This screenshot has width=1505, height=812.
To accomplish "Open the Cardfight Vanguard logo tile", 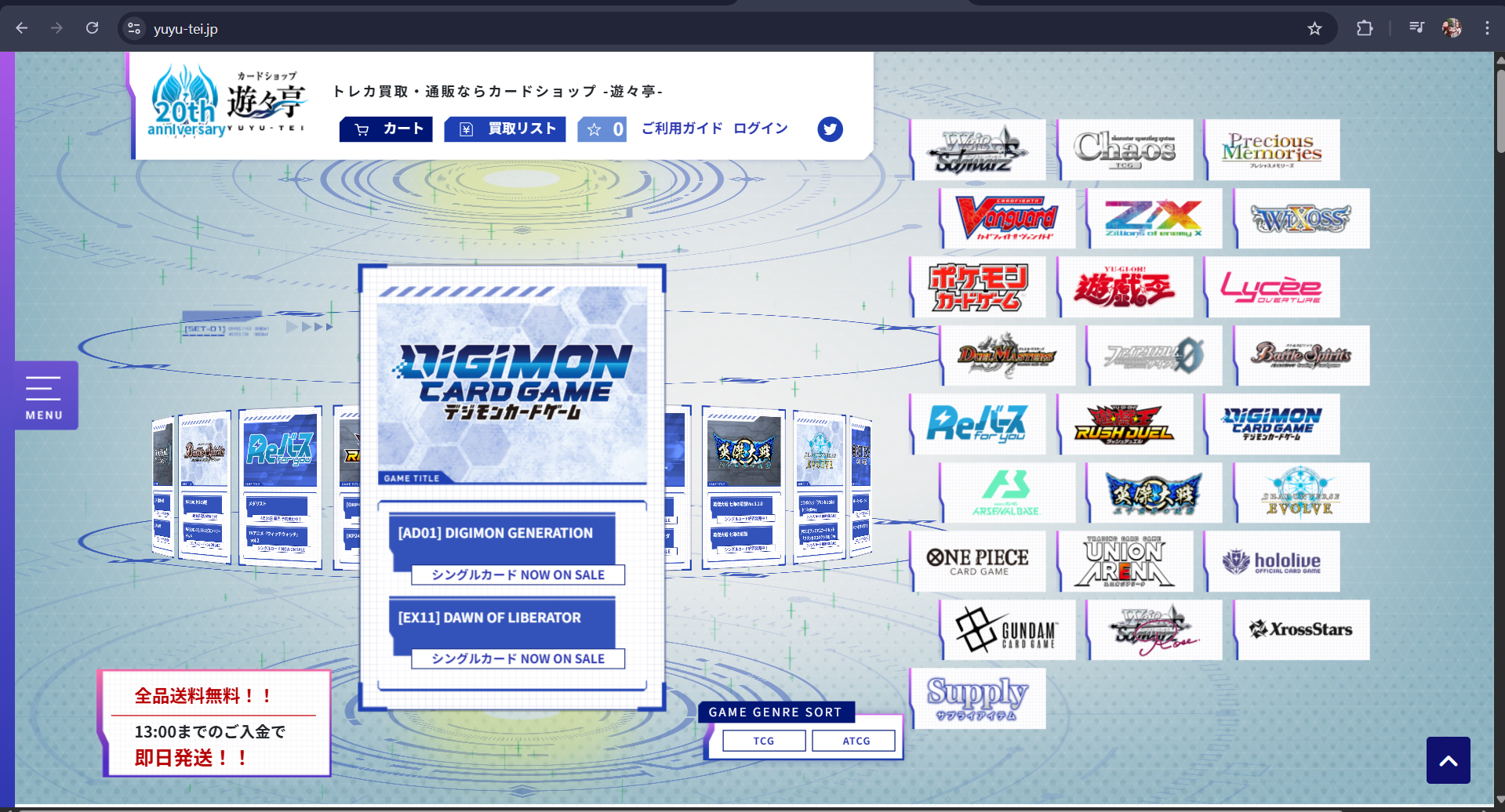I will coord(1008,219).
